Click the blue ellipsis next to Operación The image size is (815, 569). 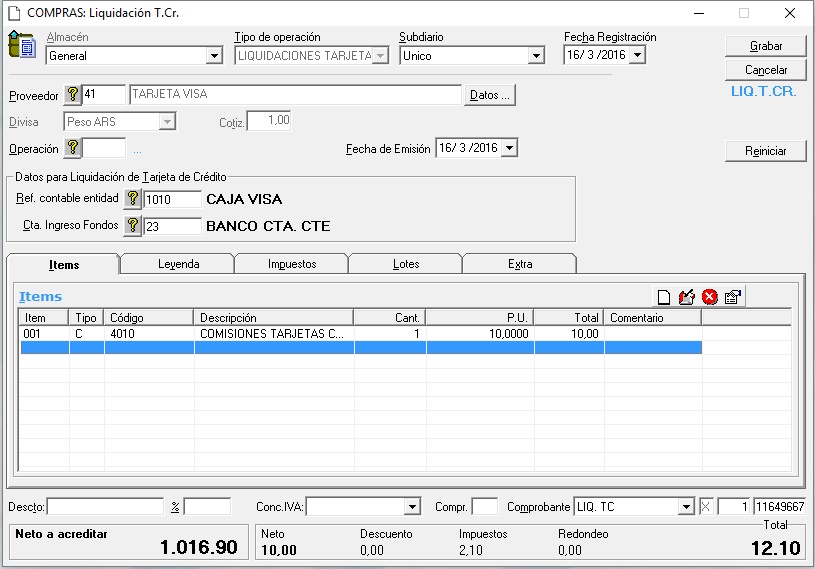[137, 152]
